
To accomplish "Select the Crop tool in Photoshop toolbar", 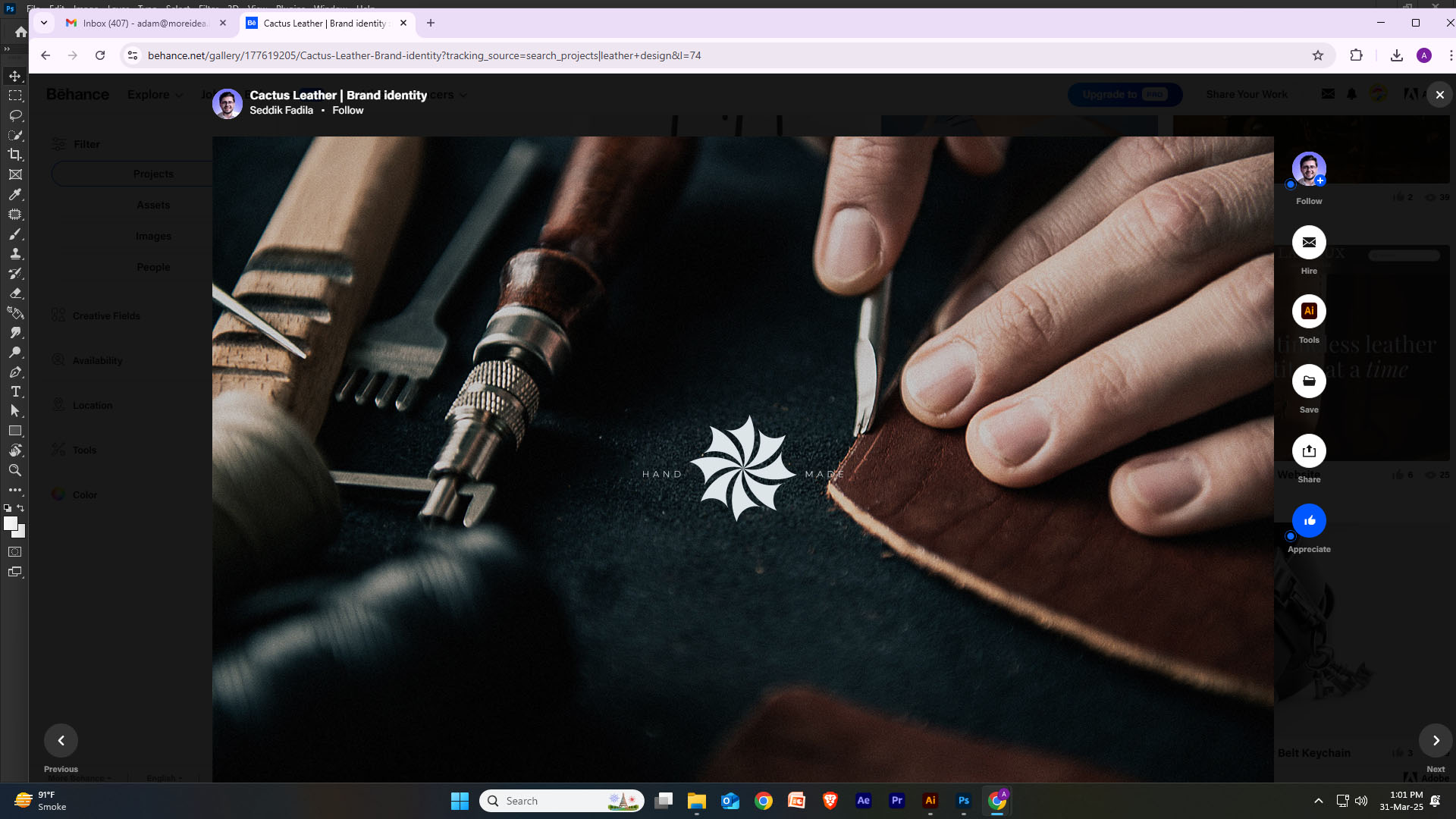I will [15, 155].
